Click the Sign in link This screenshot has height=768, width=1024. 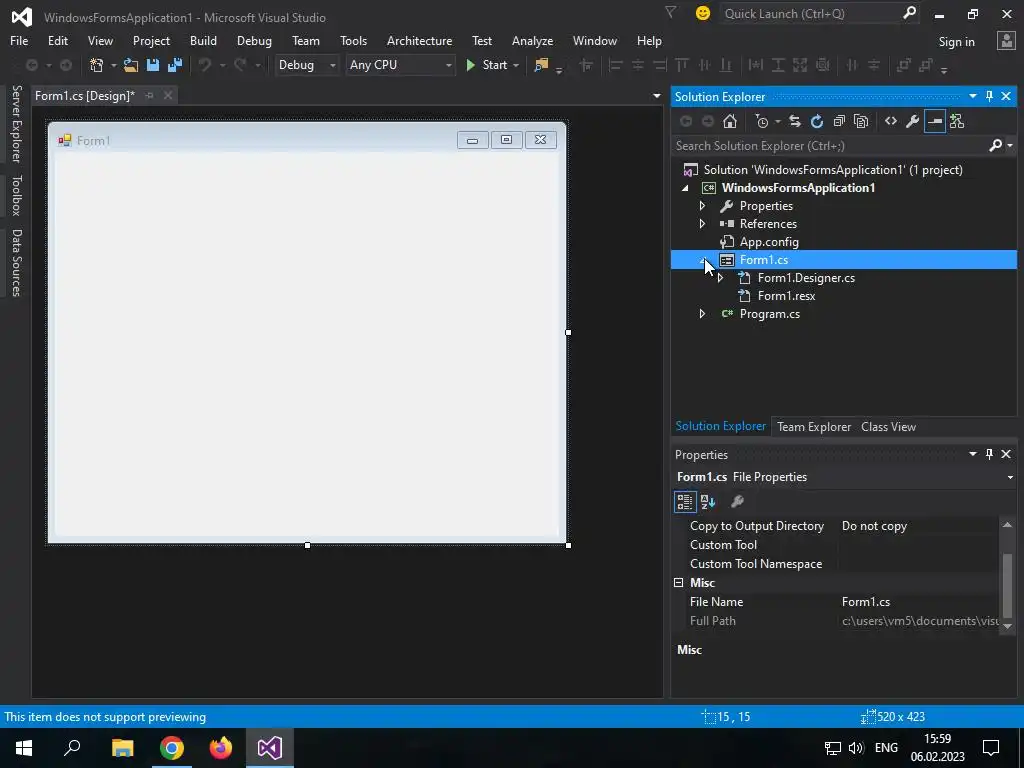click(956, 42)
